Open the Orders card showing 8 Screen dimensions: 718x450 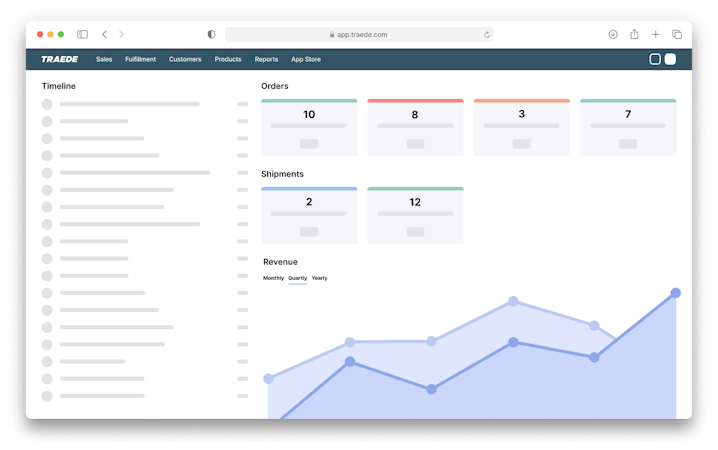pos(415,127)
